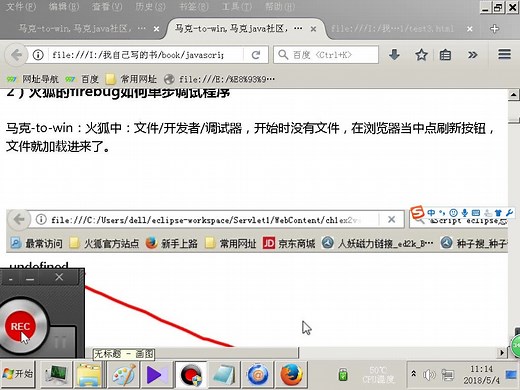Open the 历史(S) menu

150,7
